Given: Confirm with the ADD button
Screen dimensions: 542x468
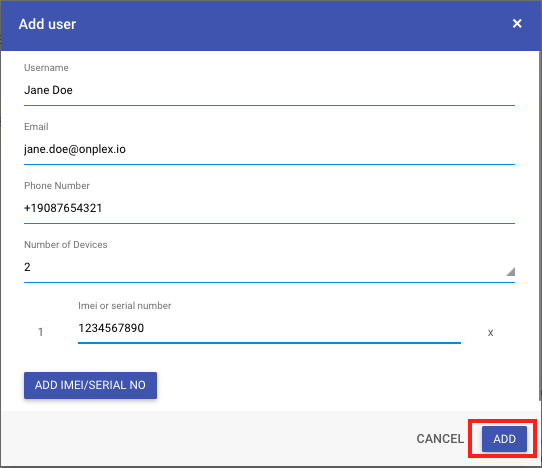Looking at the screenshot, I should 504,439.
